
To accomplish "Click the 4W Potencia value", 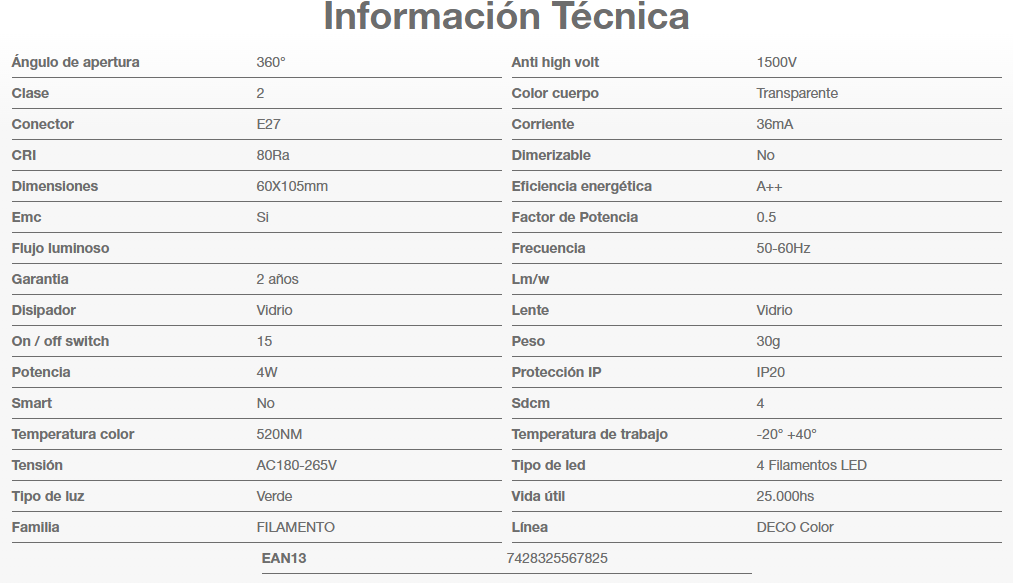I will (269, 372).
